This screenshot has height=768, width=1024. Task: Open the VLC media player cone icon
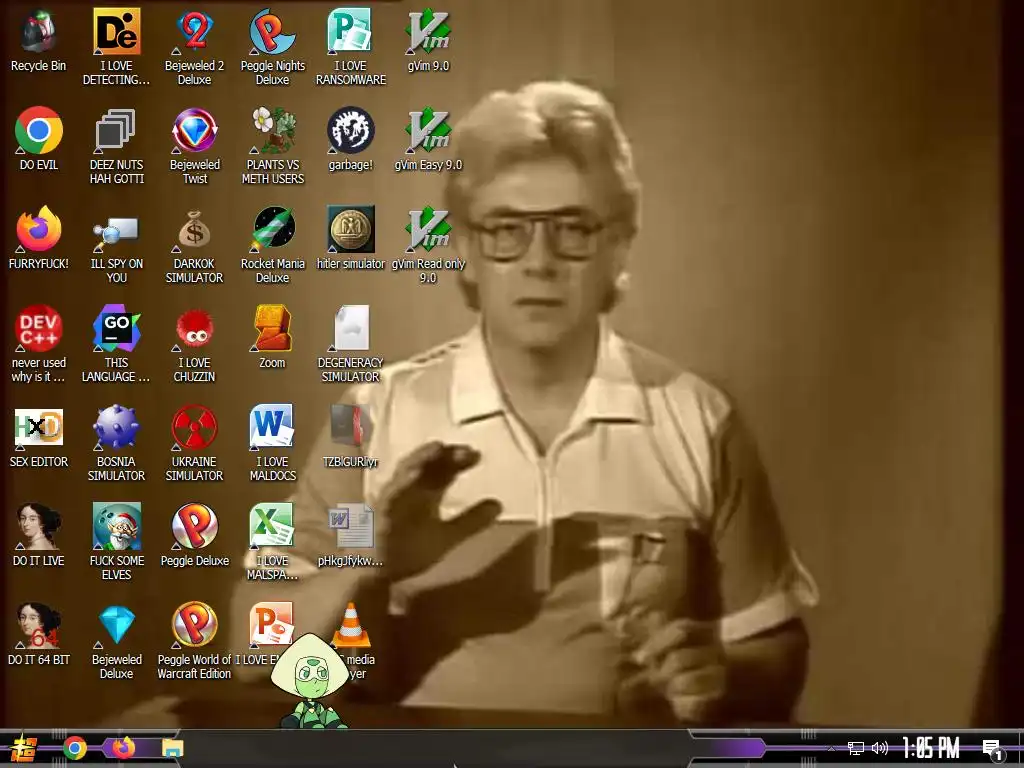(x=351, y=626)
